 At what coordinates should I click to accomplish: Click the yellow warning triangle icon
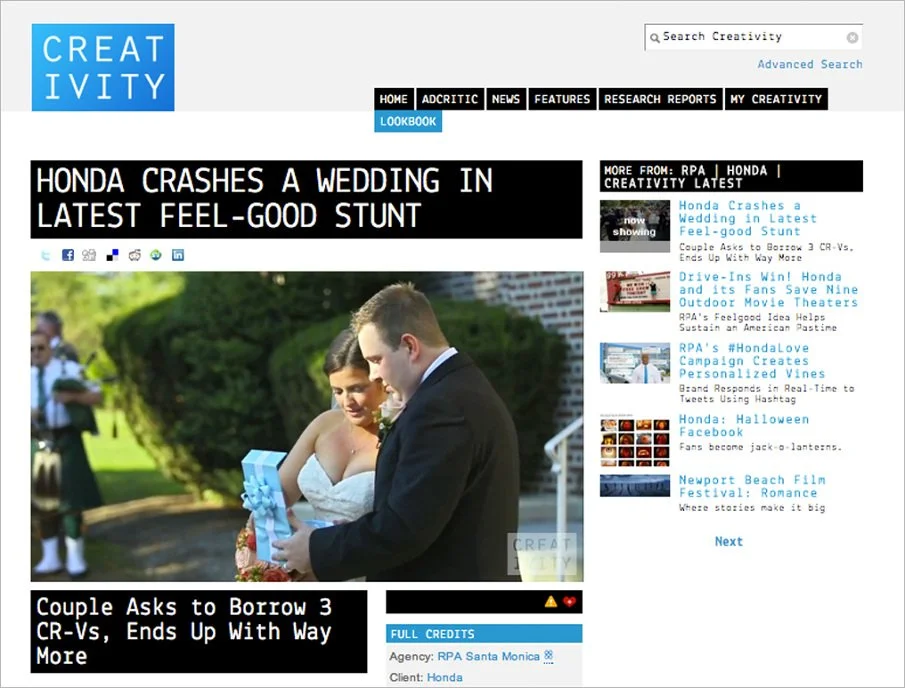click(x=551, y=601)
